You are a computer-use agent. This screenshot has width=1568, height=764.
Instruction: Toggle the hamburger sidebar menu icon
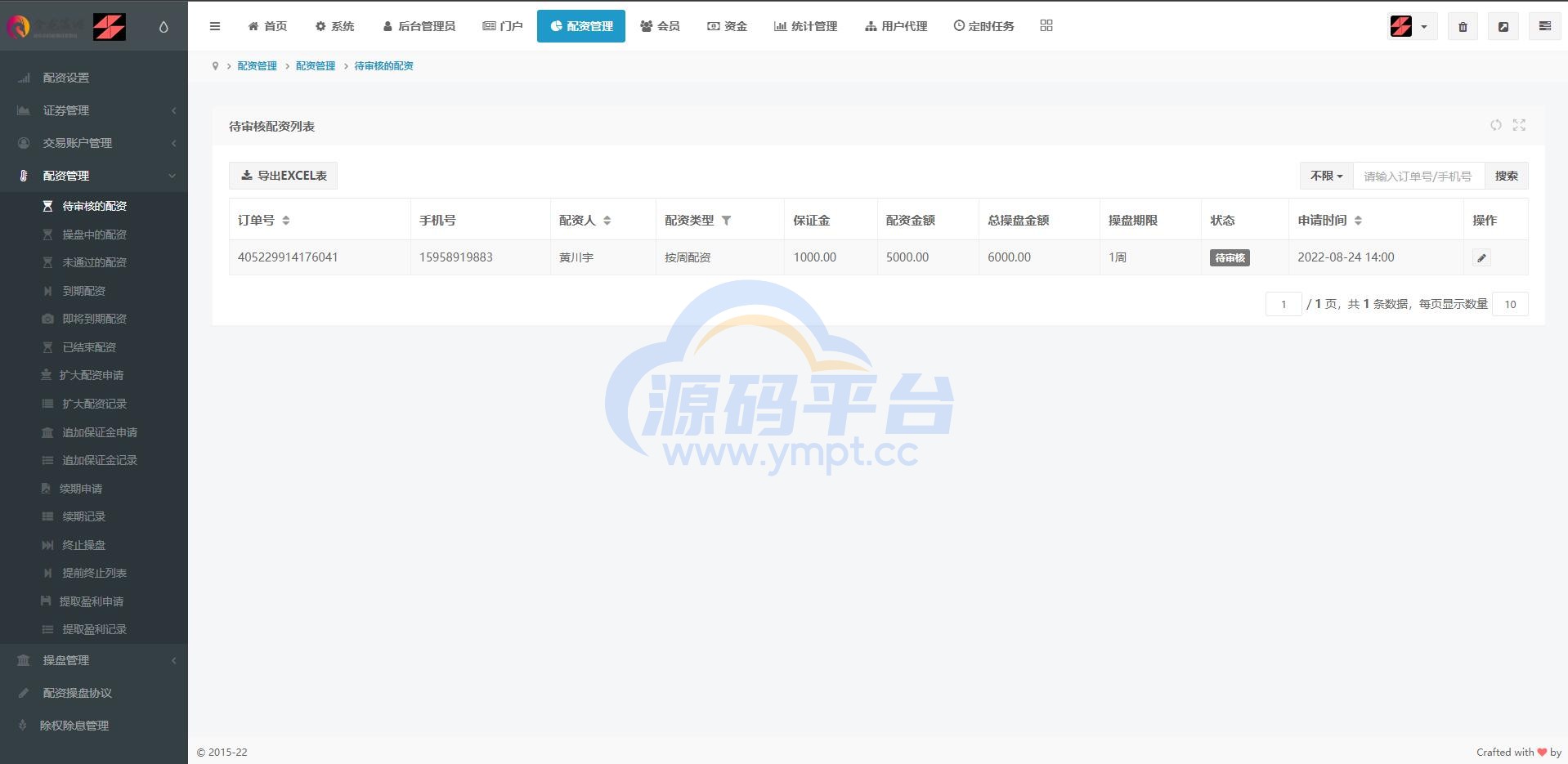click(215, 26)
